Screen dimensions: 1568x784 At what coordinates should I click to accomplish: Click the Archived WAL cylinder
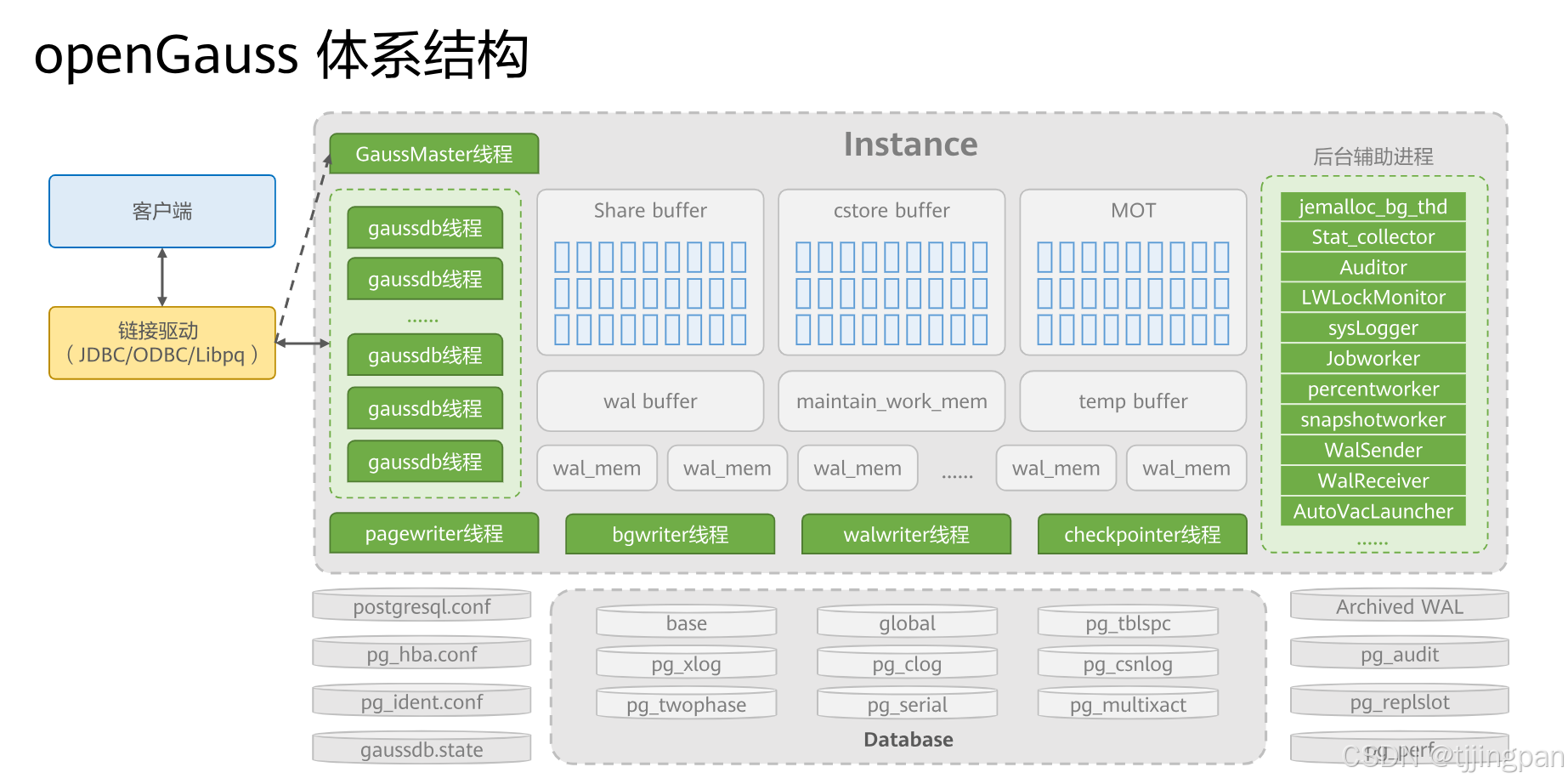[x=1400, y=605]
